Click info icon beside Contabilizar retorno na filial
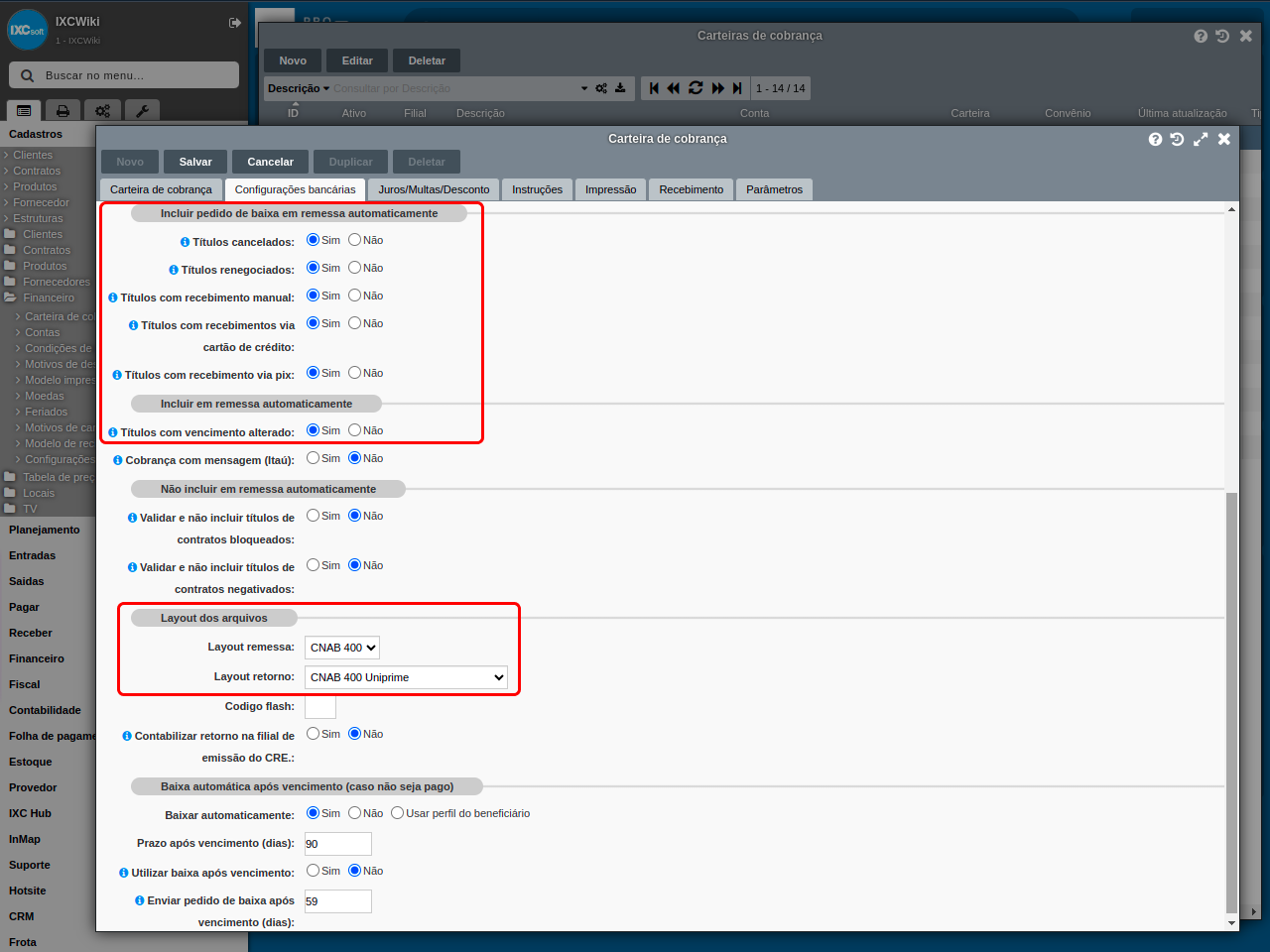 [x=127, y=736]
